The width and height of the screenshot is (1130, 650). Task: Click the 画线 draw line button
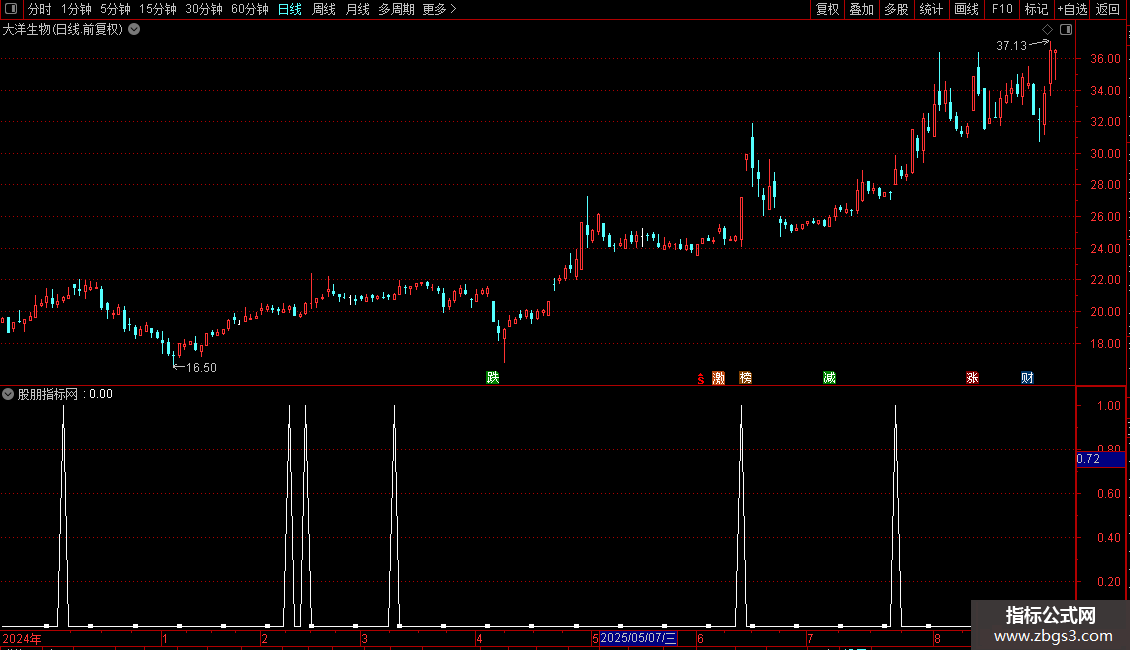tap(966, 9)
